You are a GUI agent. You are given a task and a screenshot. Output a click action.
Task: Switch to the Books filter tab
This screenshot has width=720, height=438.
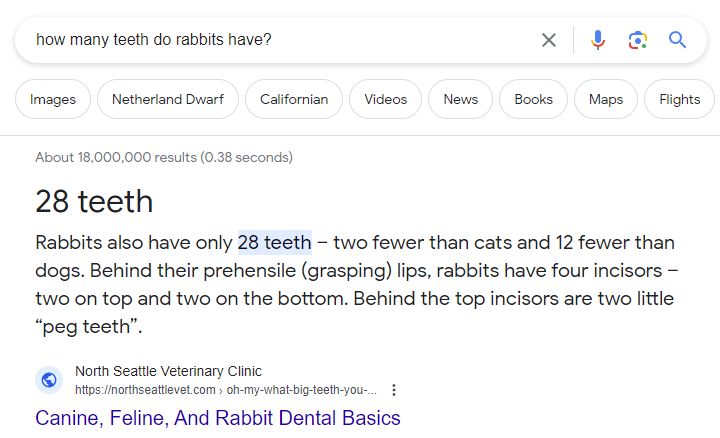pos(534,99)
